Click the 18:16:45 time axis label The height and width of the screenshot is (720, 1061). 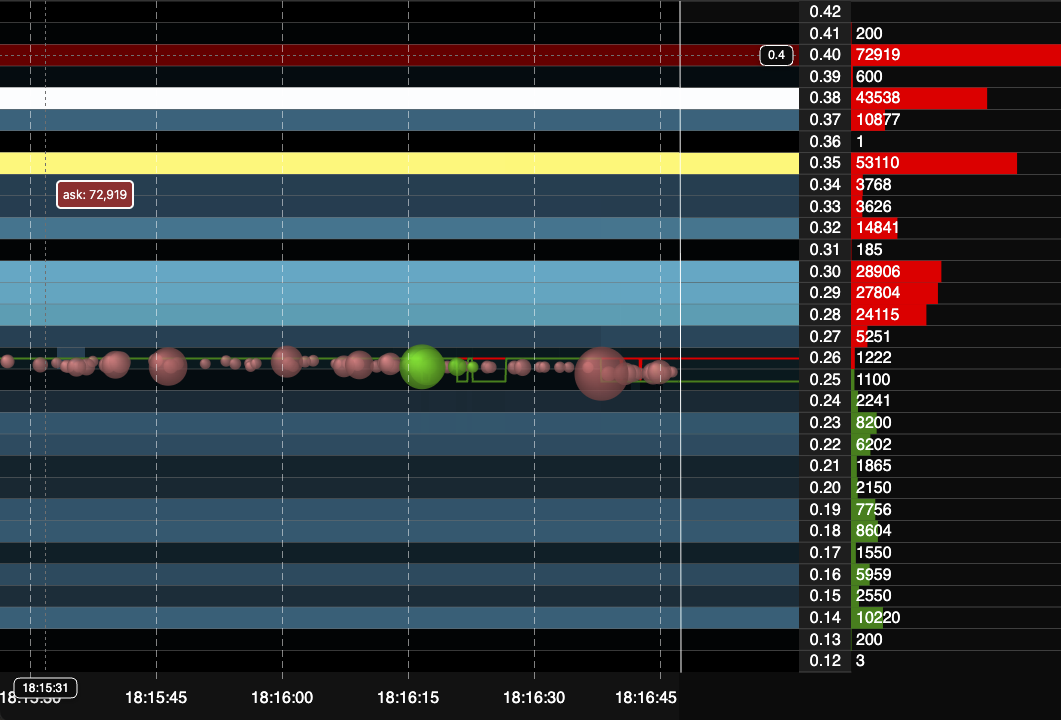(x=646, y=698)
